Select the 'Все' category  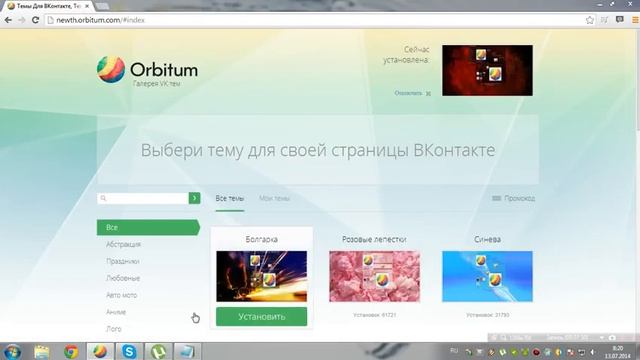click(148, 227)
